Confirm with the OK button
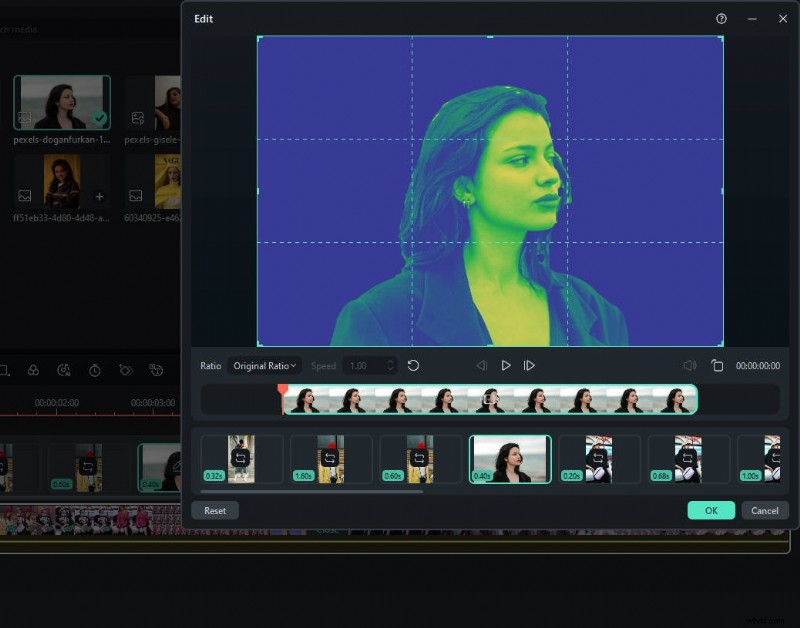The image size is (800, 628). click(x=711, y=510)
